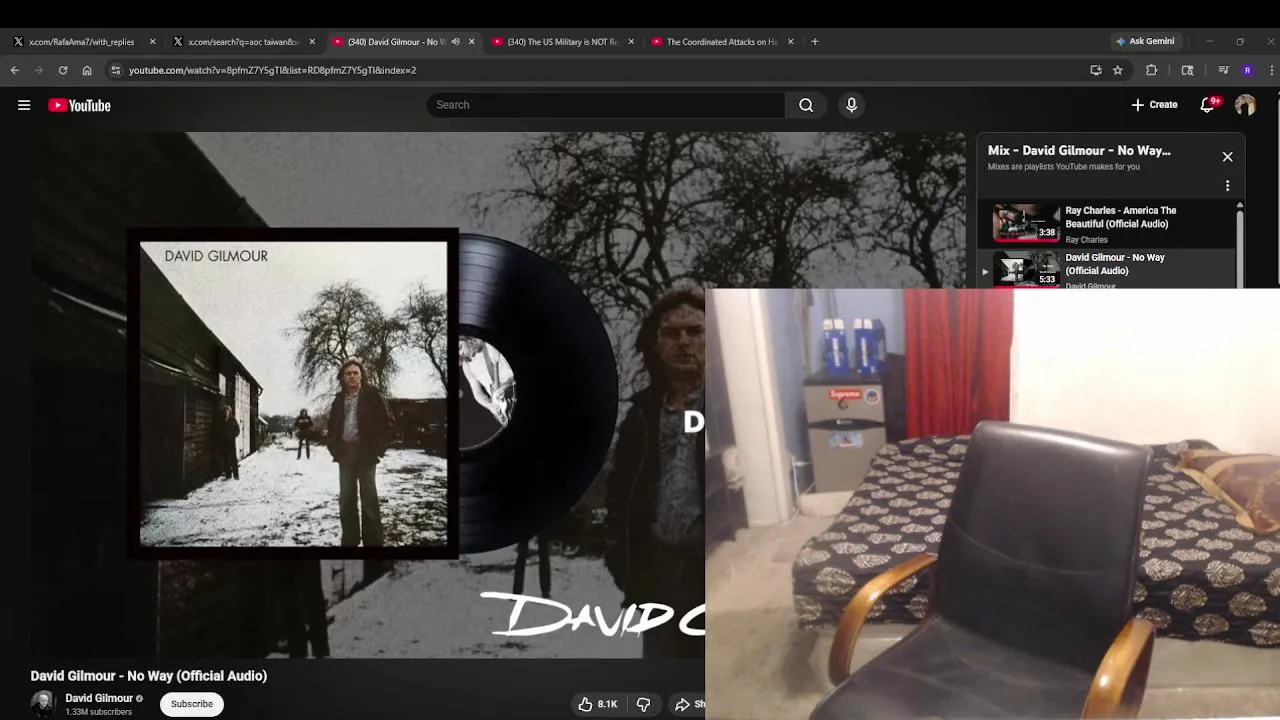The width and height of the screenshot is (1280, 720).
Task: Click the browser address bar URL
Action: coord(272,70)
